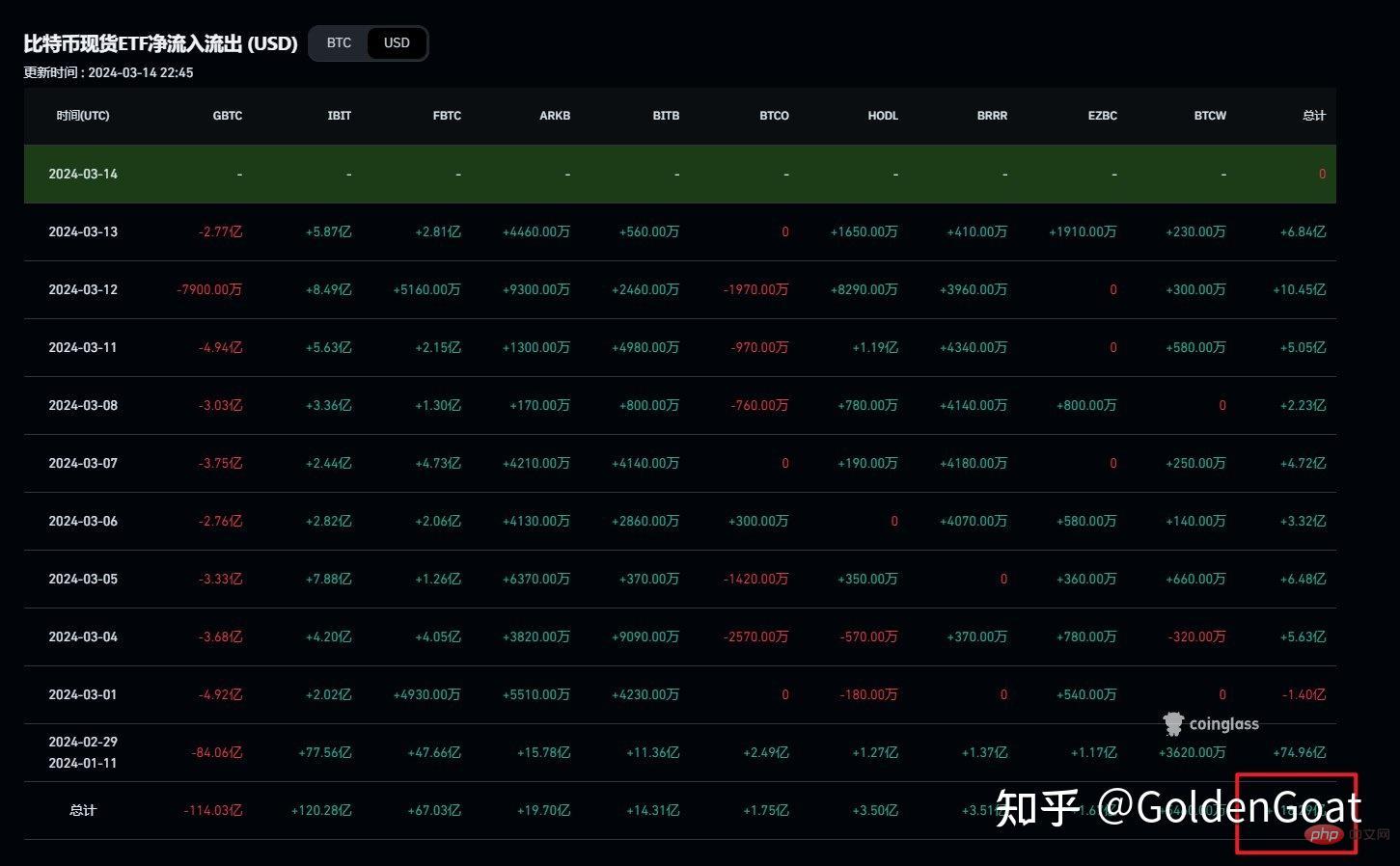
Task: Click FBTC value +4930.00万 on 2024-03-01
Action: coord(426,695)
